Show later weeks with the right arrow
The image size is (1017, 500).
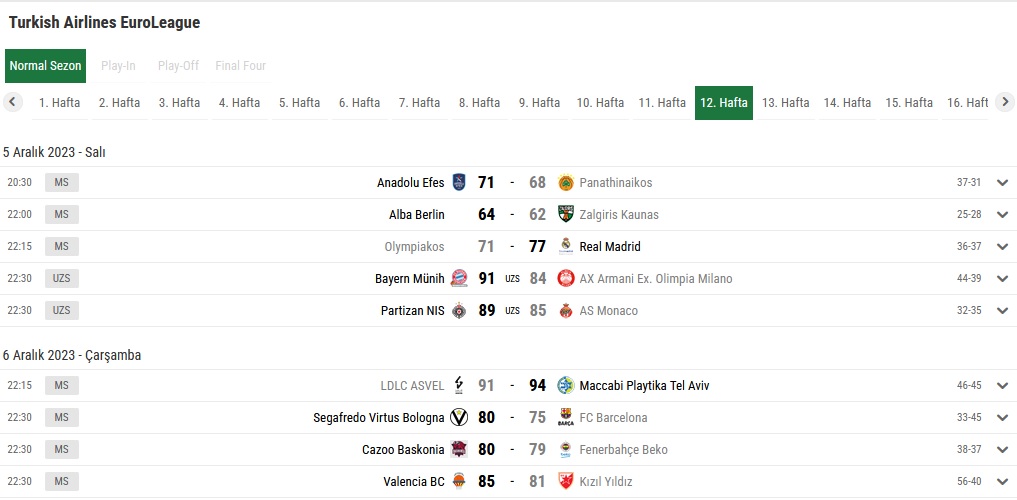(1005, 102)
